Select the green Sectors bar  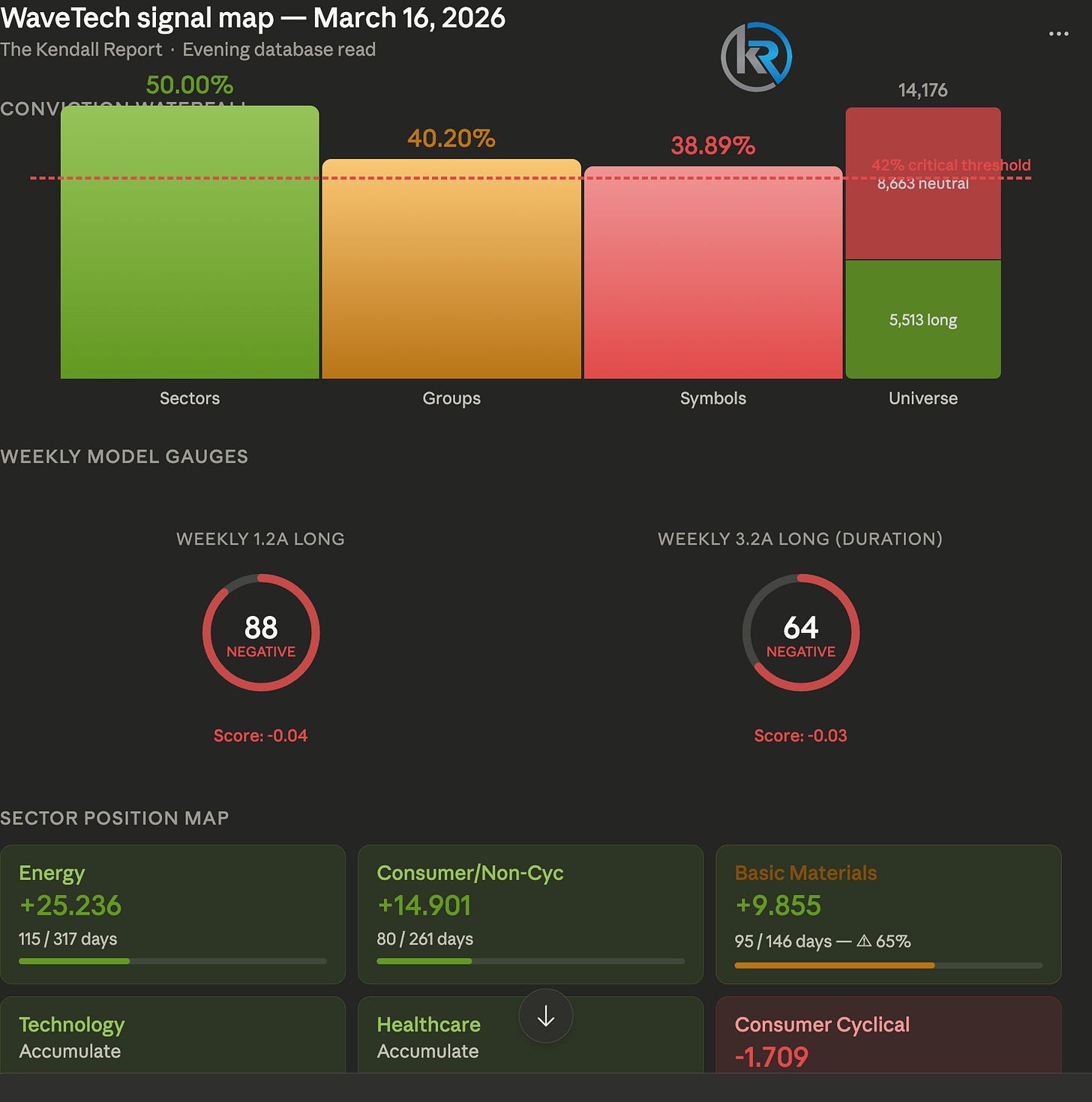(x=190, y=242)
